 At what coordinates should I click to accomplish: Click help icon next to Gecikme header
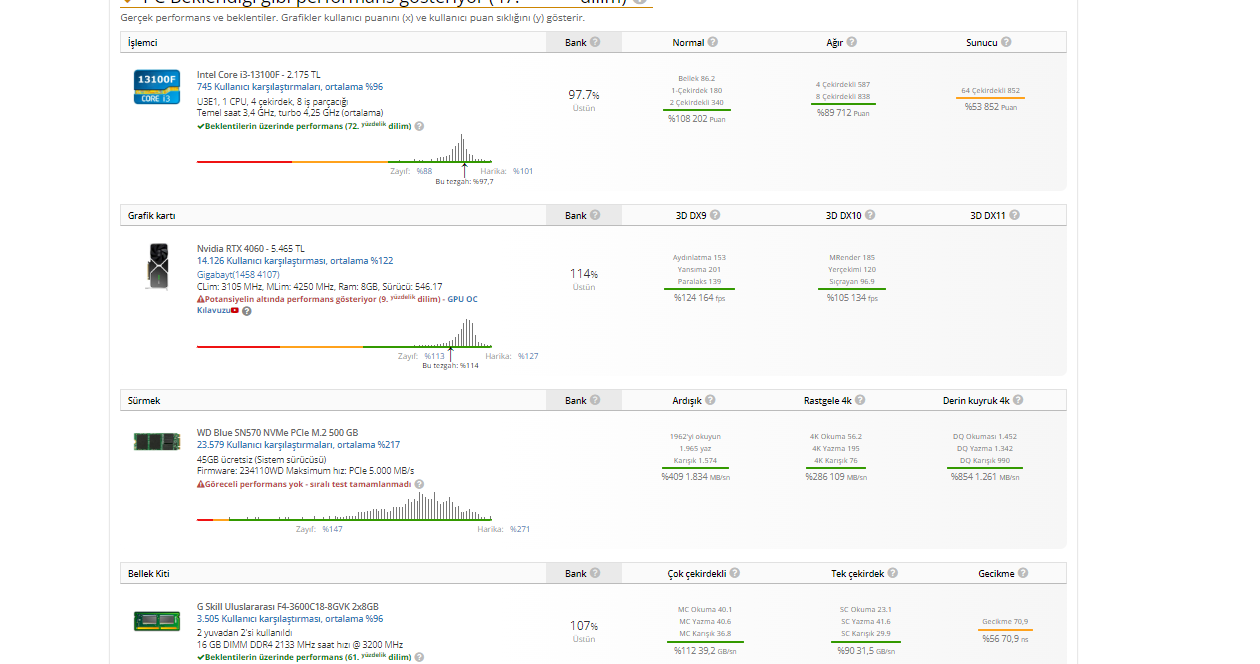1023,573
